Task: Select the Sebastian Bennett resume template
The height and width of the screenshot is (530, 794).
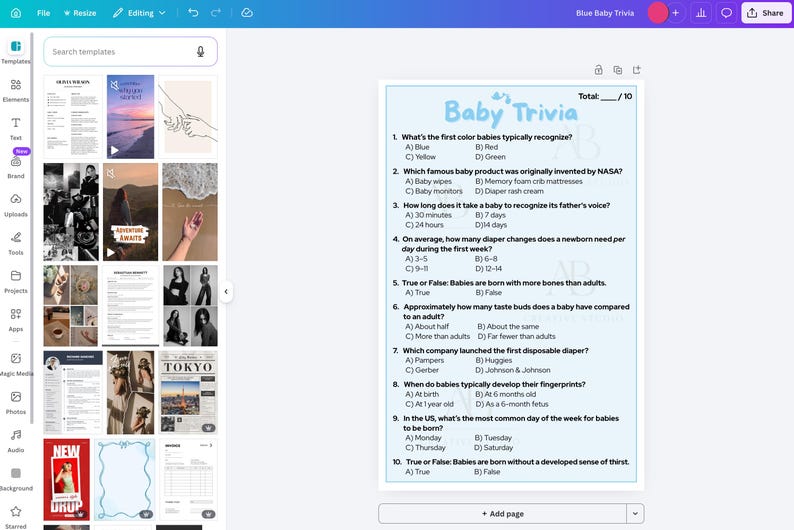Action: click(130, 306)
